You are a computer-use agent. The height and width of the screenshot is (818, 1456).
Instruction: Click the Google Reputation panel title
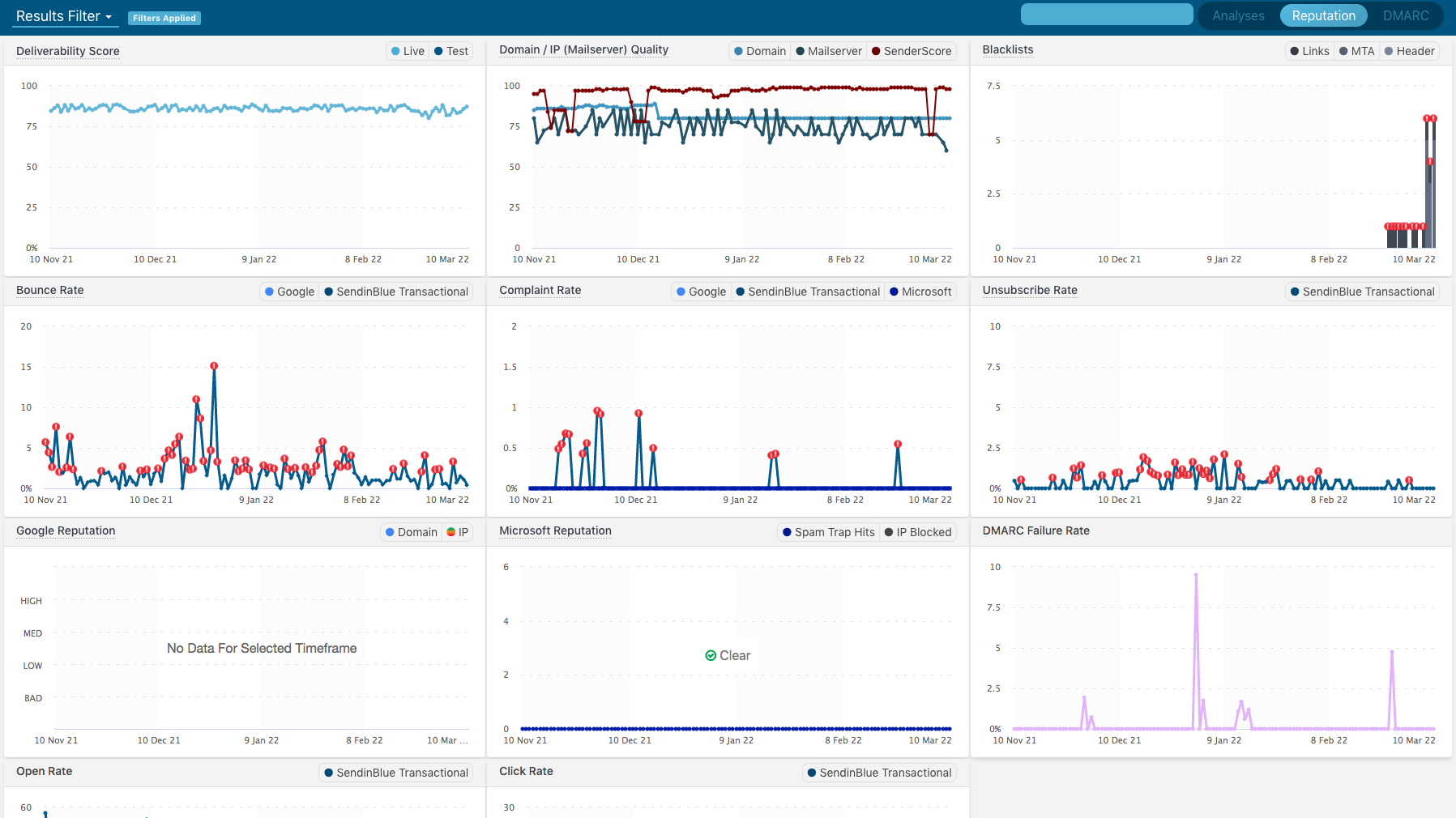click(66, 530)
